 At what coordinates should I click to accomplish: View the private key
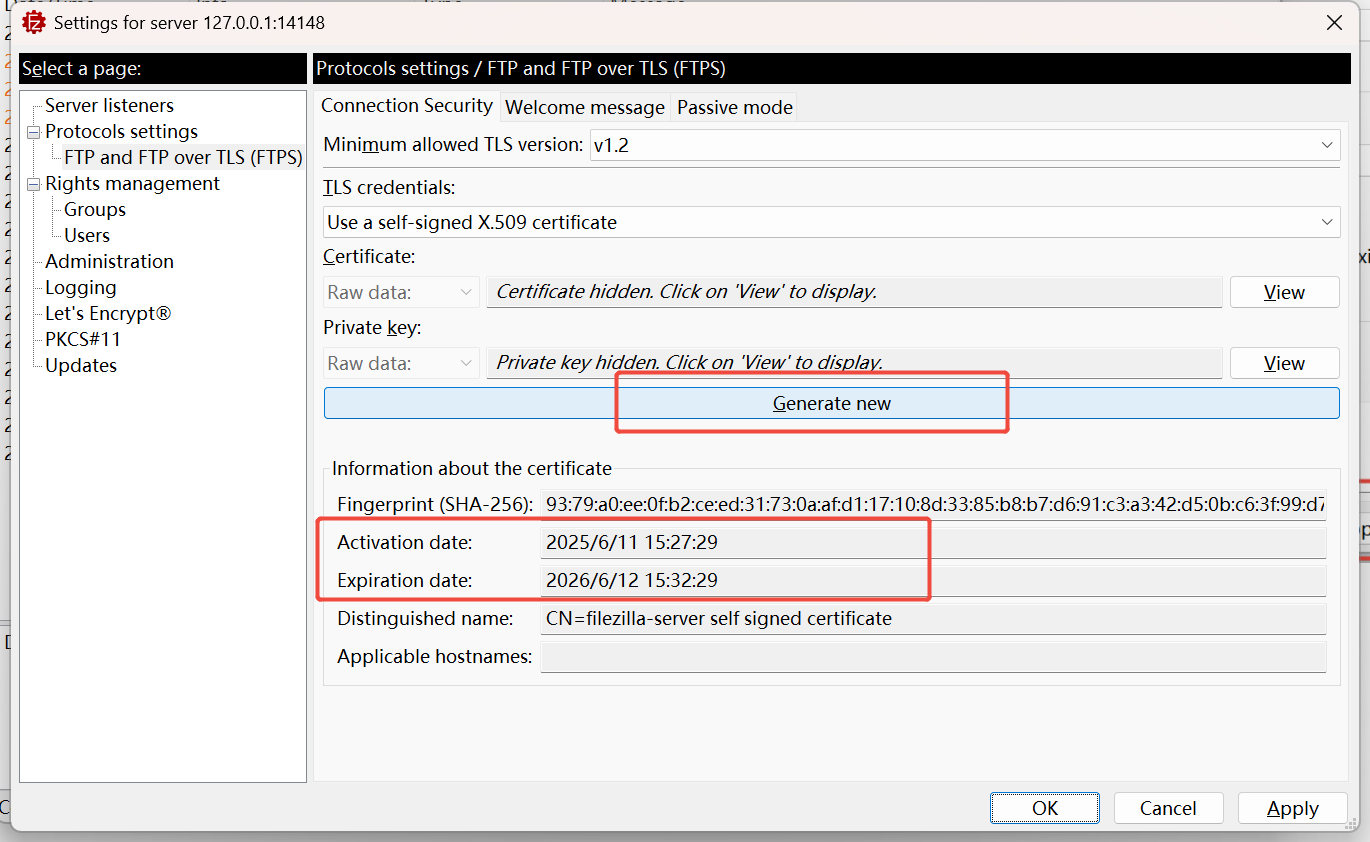pyautogui.click(x=1284, y=363)
